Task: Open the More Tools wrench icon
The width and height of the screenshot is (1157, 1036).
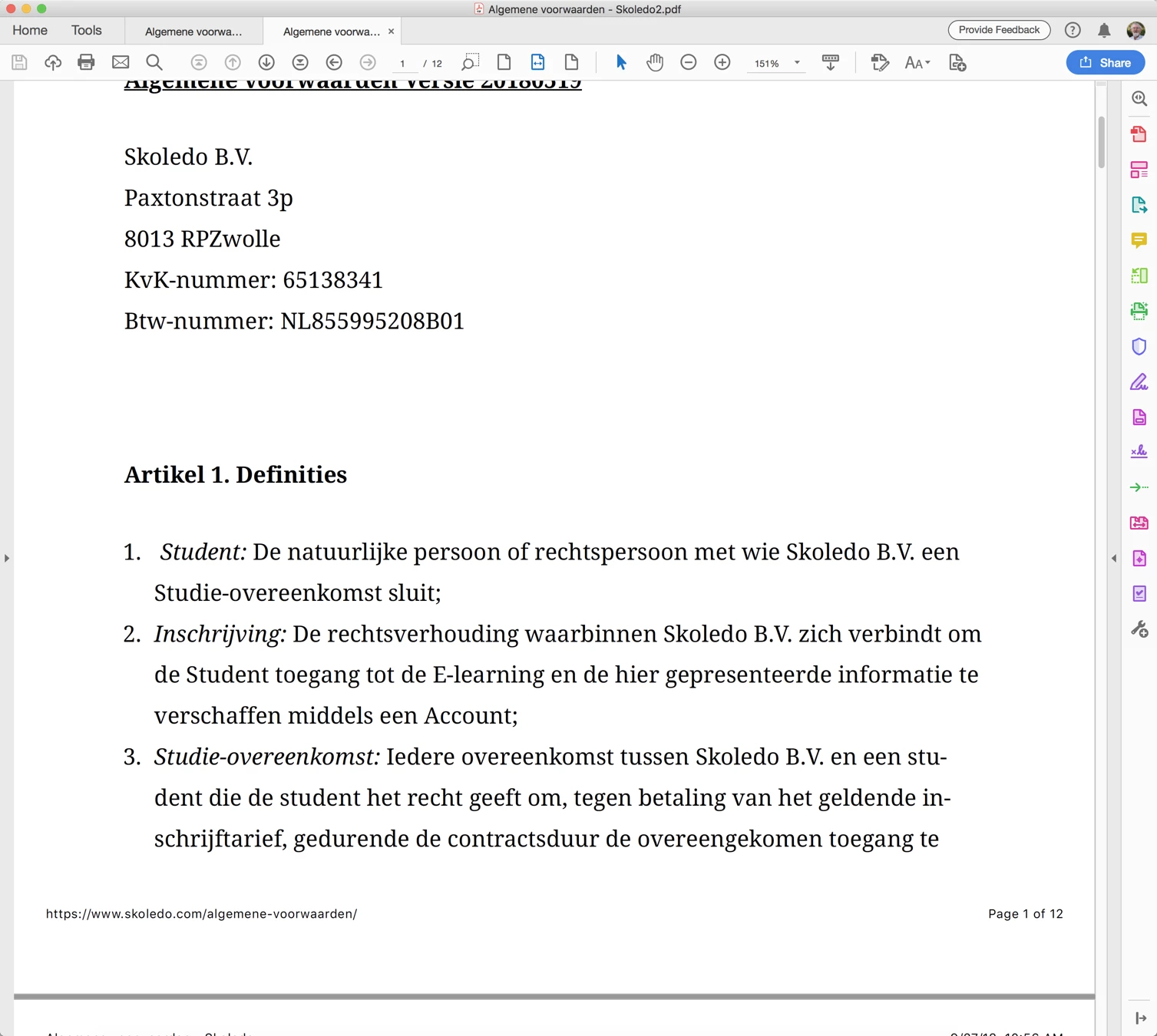Action: click(1139, 629)
